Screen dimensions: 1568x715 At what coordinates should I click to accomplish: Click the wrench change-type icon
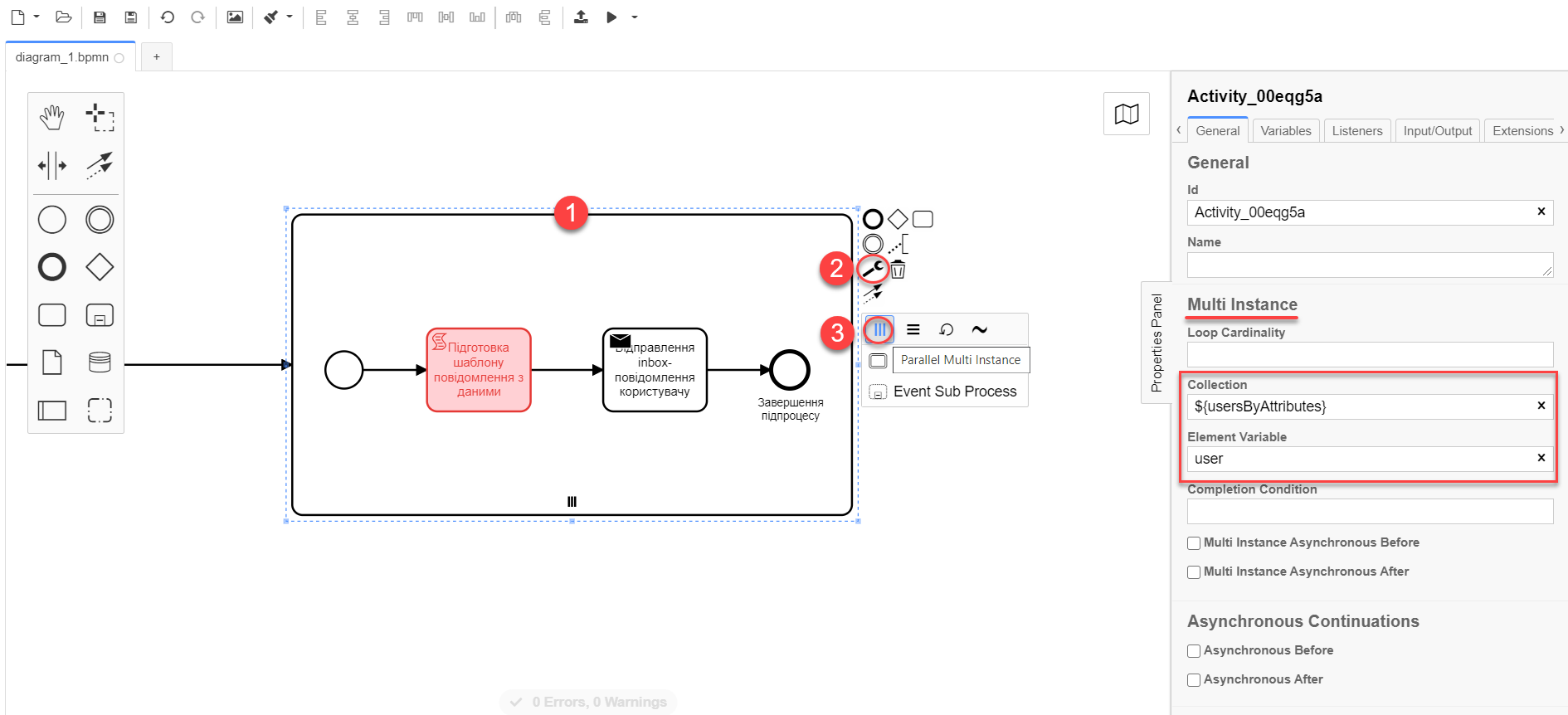tap(873, 269)
